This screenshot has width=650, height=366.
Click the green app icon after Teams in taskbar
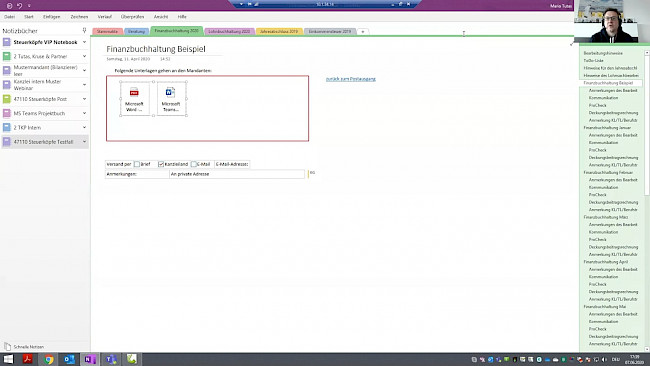tap(131, 359)
